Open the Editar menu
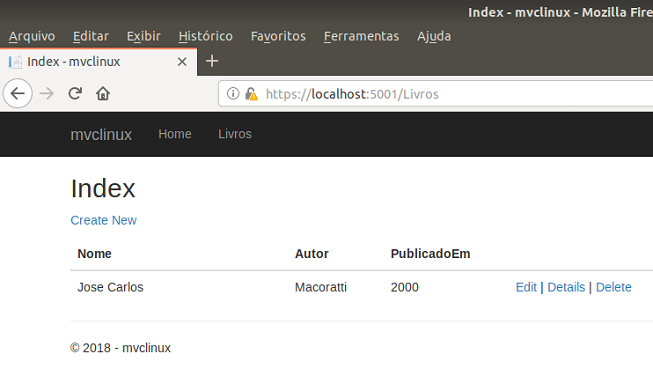This screenshot has width=653, height=391. pyautogui.click(x=90, y=36)
